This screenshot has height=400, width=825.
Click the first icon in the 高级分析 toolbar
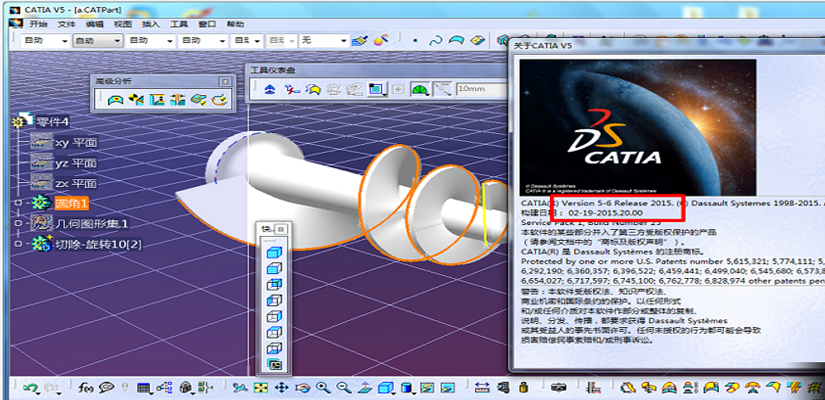[x=115, y=99]
